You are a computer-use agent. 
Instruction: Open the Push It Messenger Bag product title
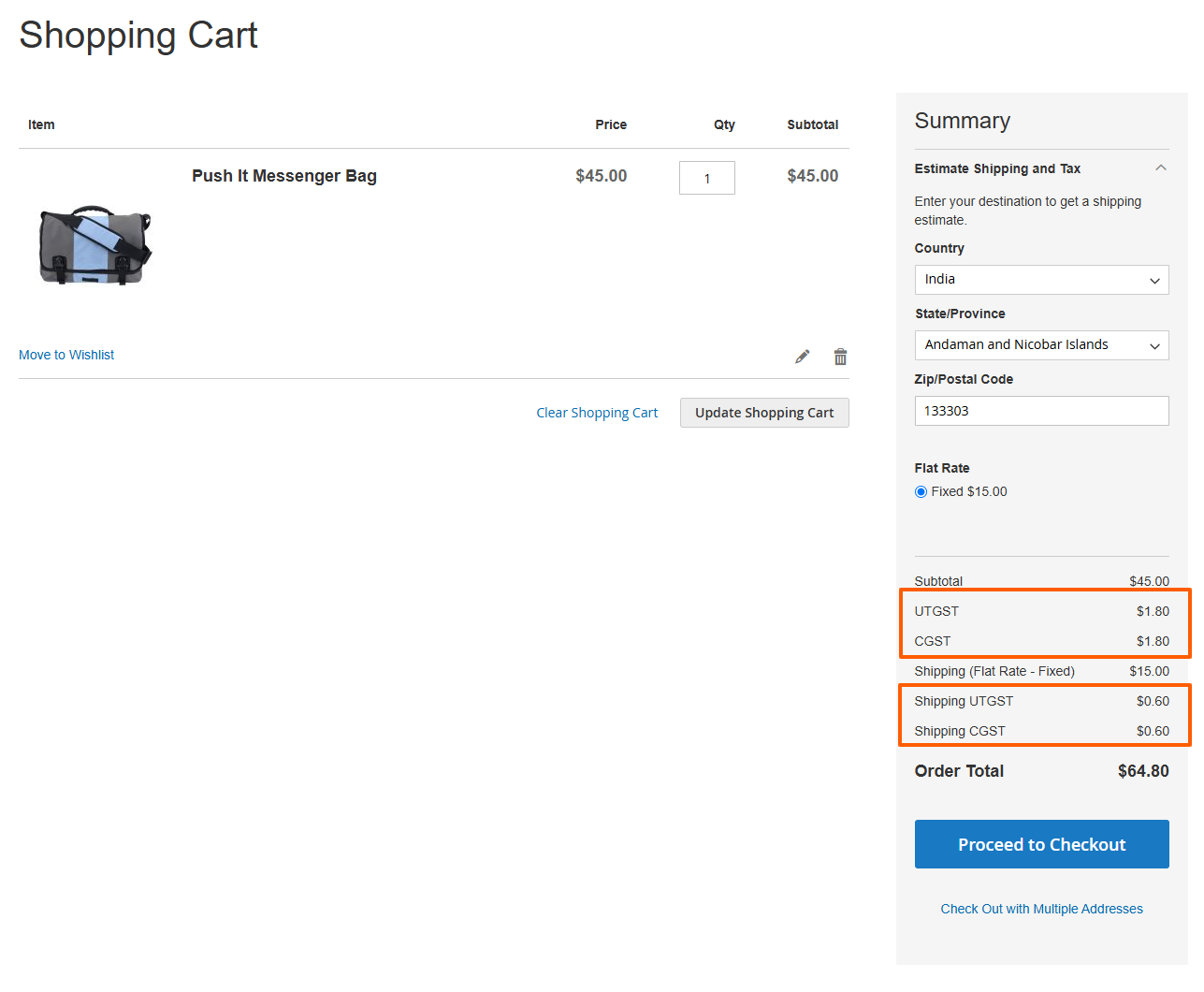pos(284,176)
